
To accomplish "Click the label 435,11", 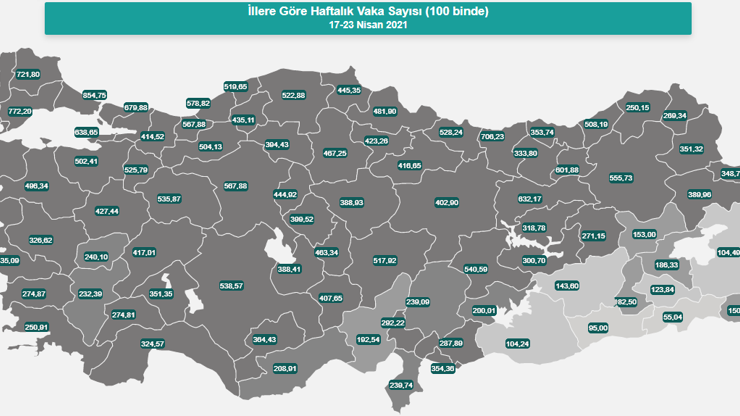I will [244, 120].
